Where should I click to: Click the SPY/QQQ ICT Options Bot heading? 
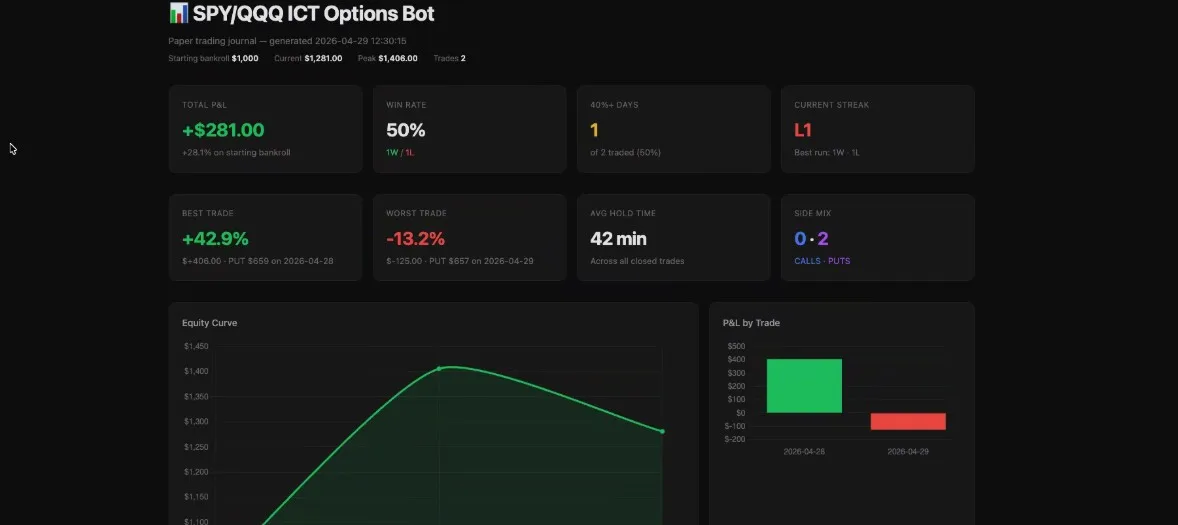(313, 14)
